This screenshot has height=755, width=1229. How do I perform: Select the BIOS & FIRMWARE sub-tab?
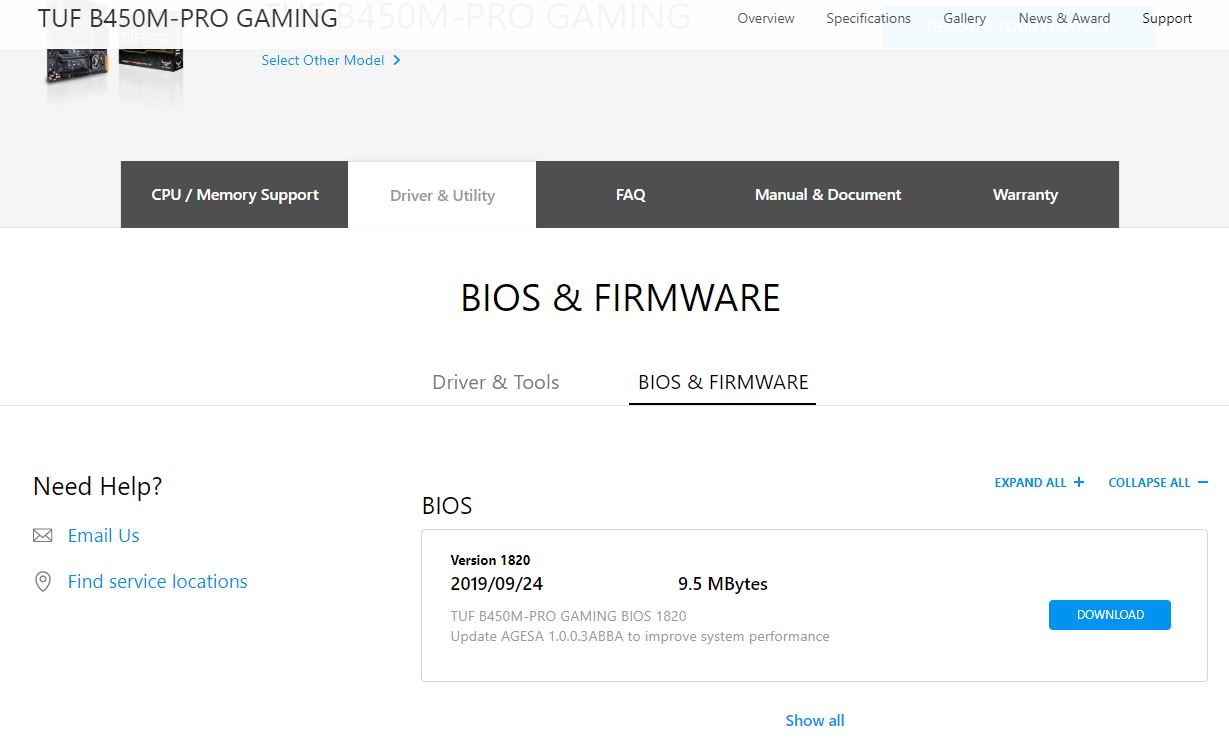pyautogui.click(x=723, y=382)
